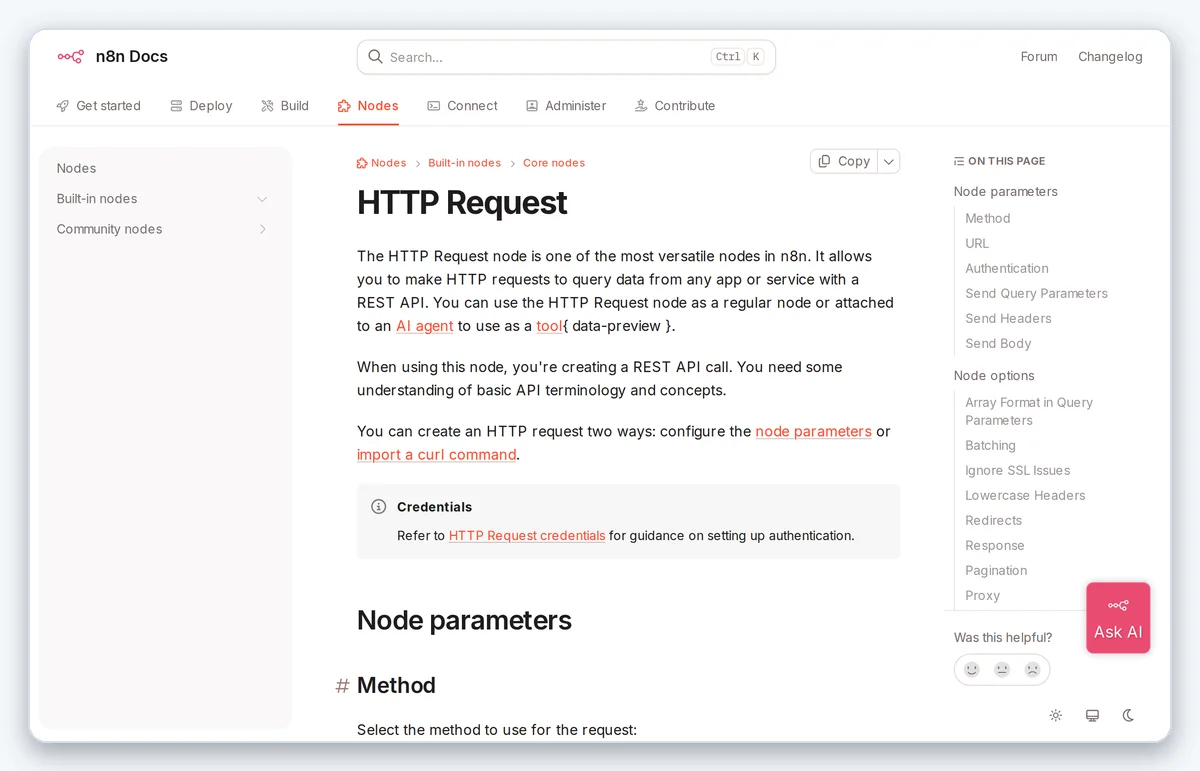Click the Built-in nodes breadcrumb
Viewport: 1200px width, 771px height.
coord(464,163)
